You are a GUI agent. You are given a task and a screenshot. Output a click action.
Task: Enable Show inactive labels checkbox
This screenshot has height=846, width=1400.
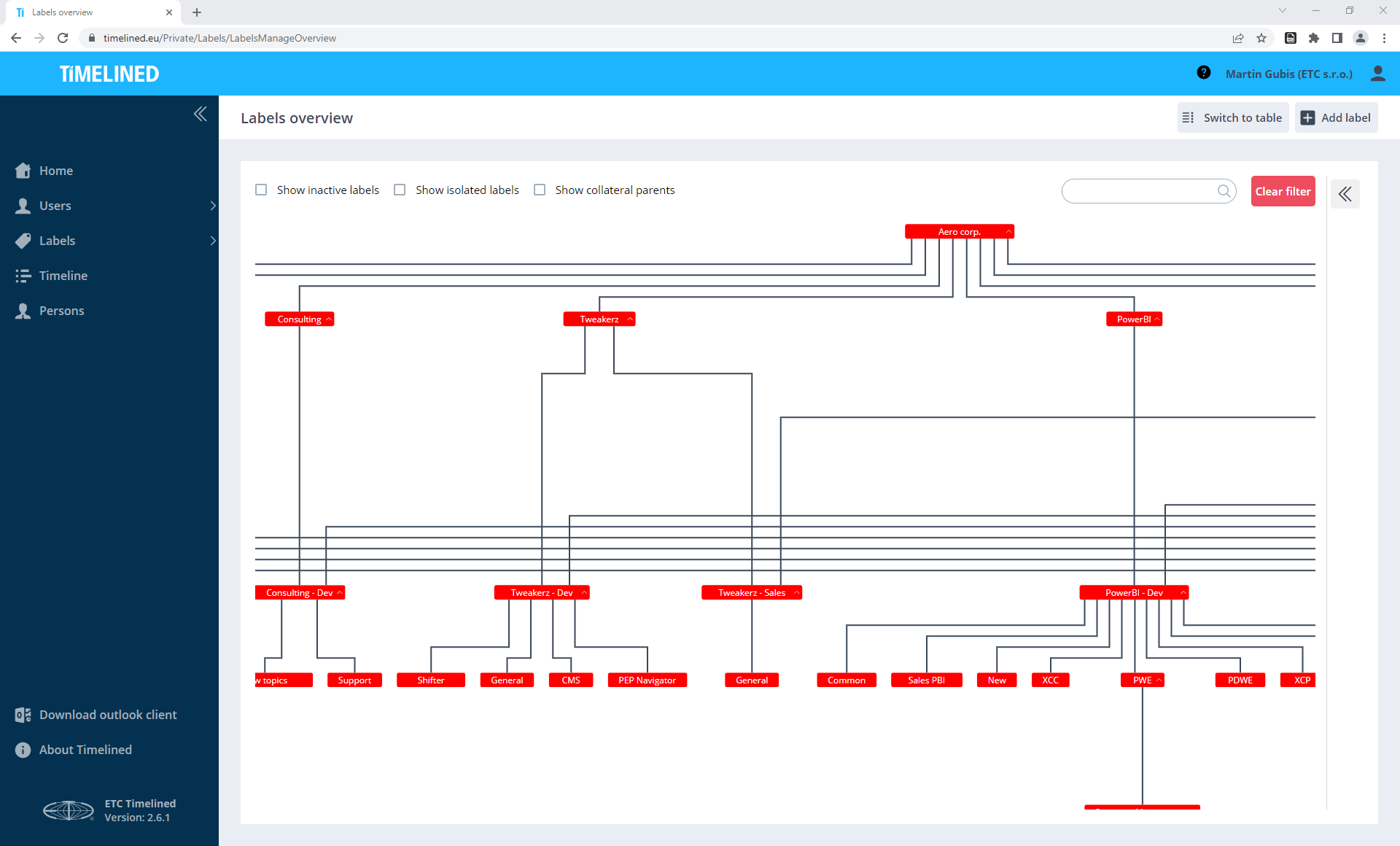pos(261,190)
